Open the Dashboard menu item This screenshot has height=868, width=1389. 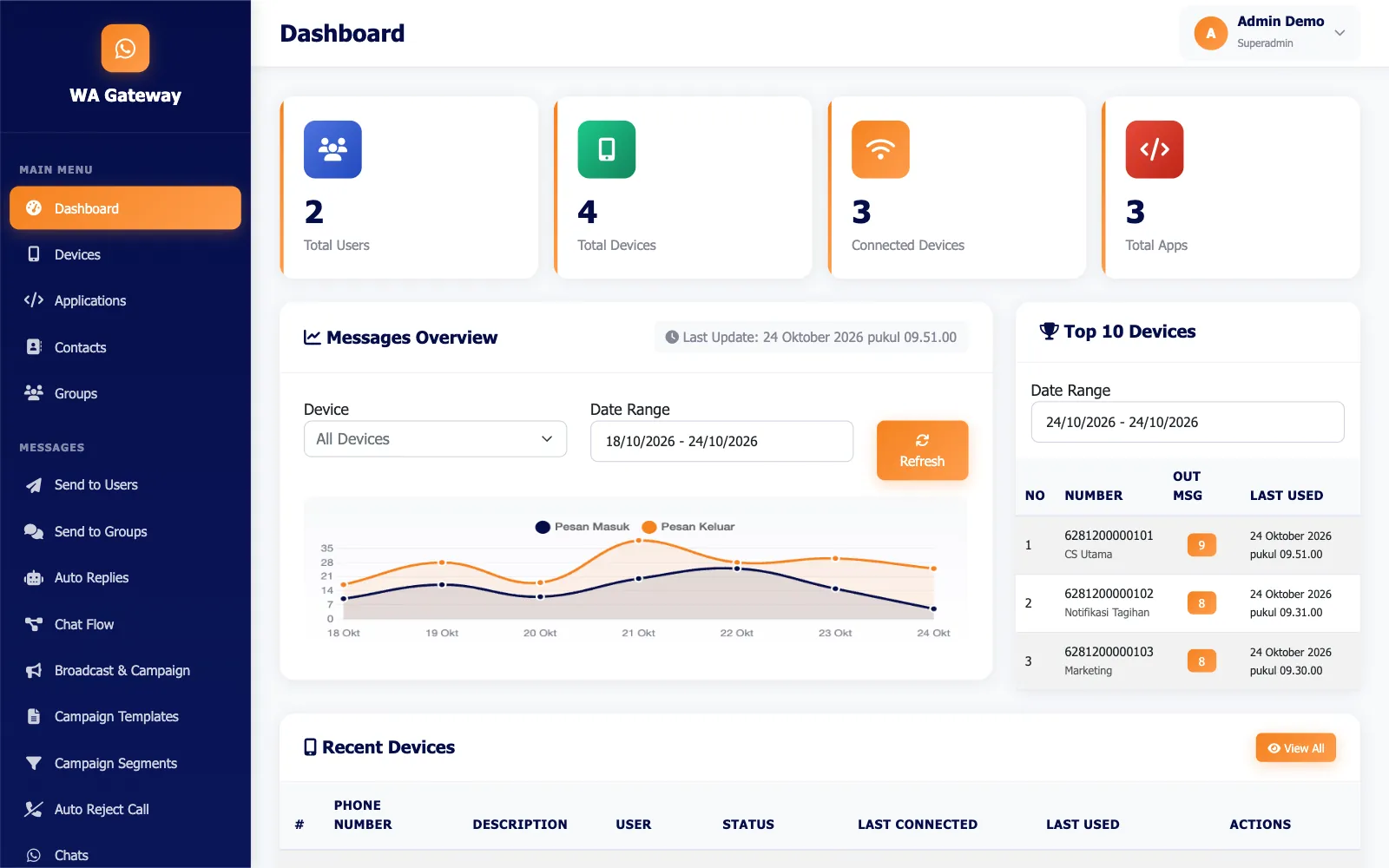(125, 208)
